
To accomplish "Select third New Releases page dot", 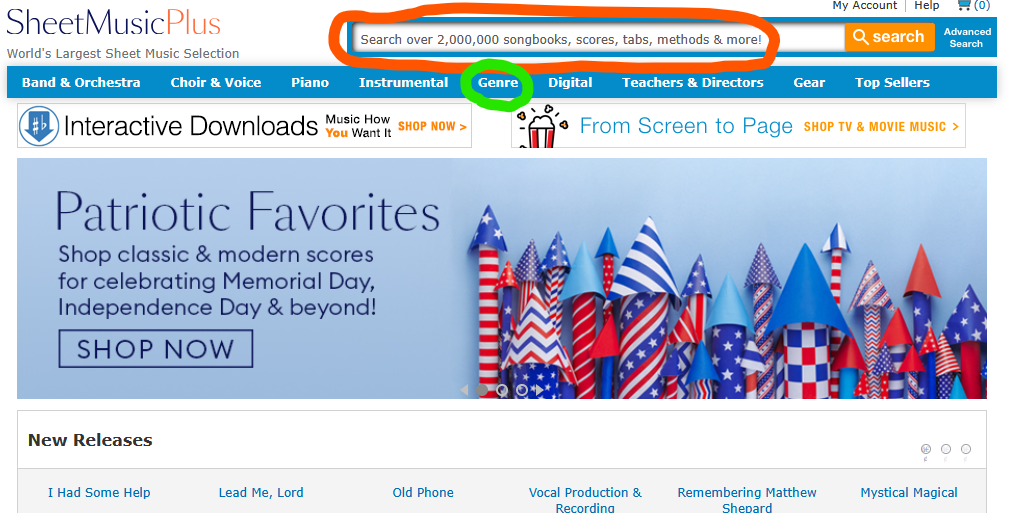I will [x=966, y=449].
